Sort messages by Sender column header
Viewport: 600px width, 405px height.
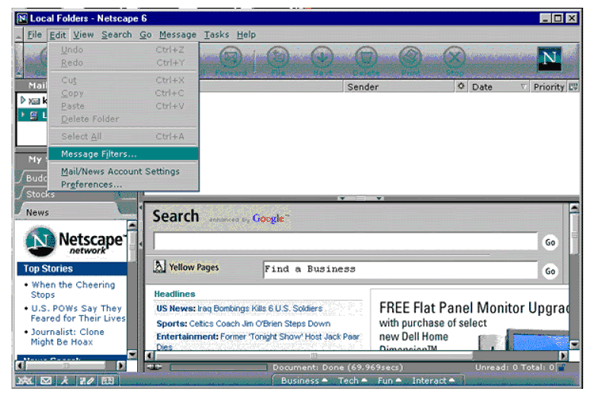399,87
